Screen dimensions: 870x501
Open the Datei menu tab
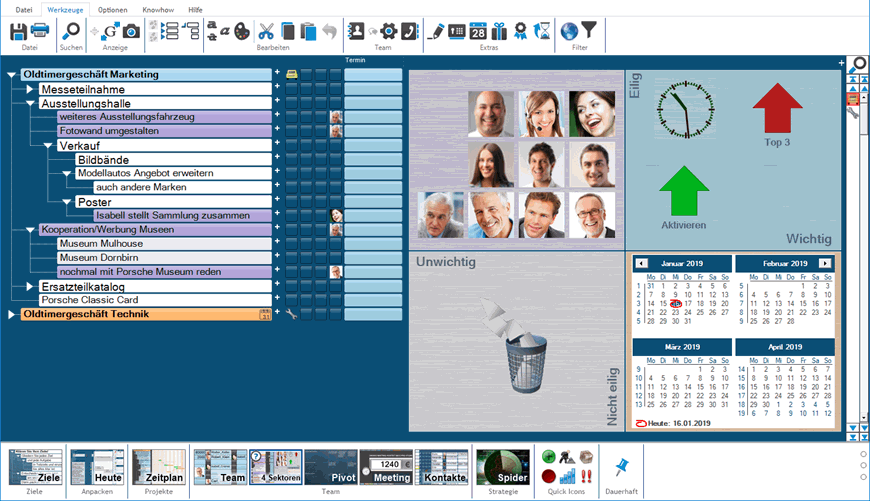22,8
